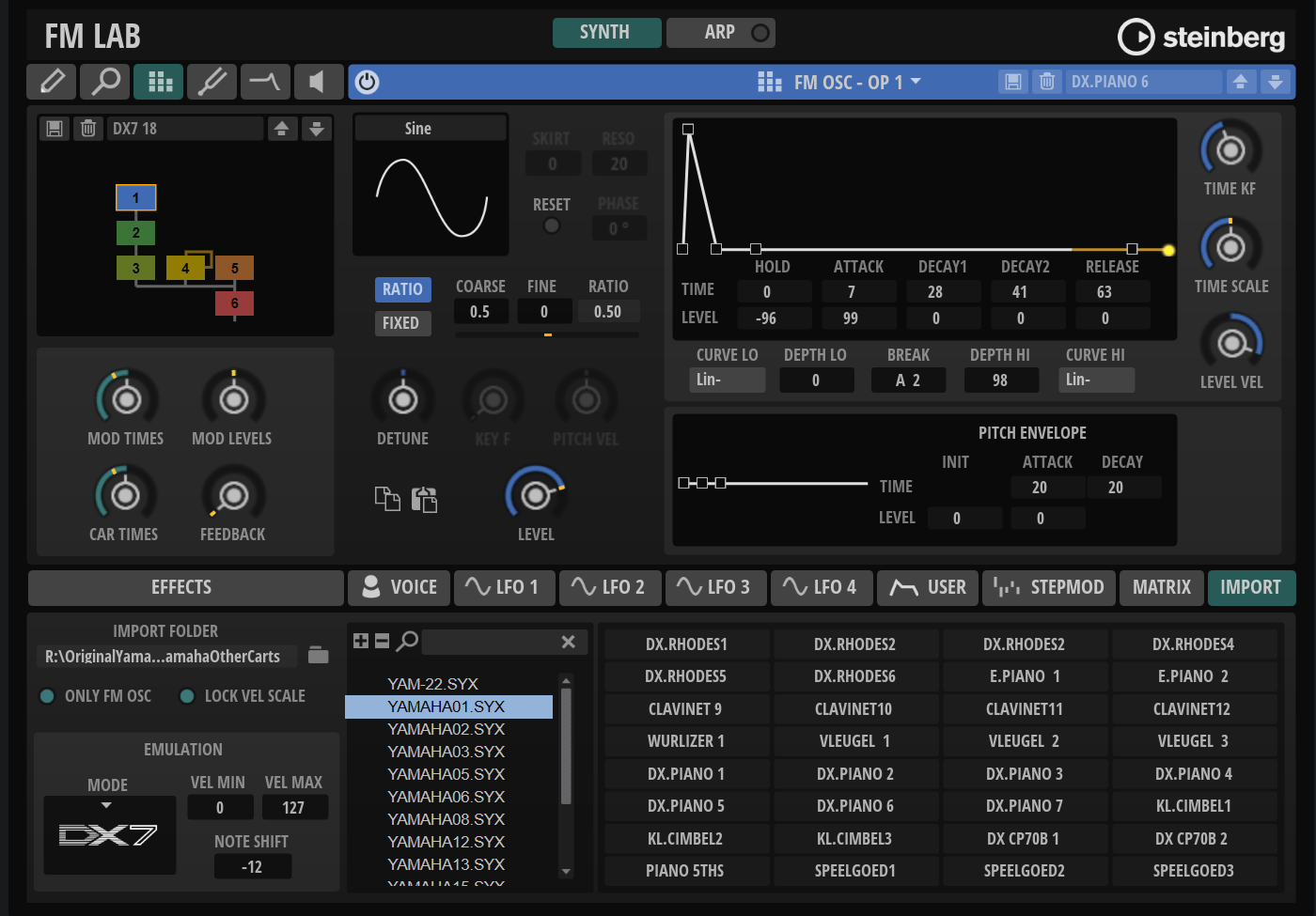
Task: Open the CURVE HI Lin- dropdown
Action: 1096,380
